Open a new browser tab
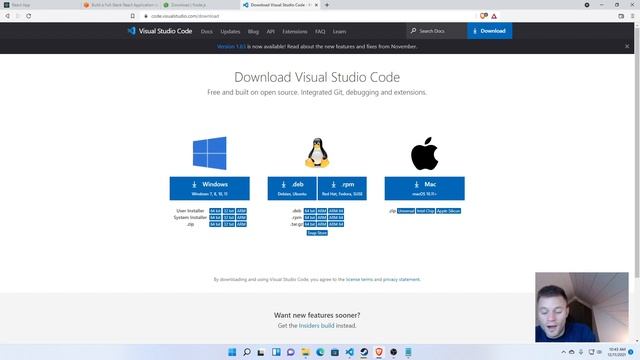Screen dimensions: 640x360 327,5
